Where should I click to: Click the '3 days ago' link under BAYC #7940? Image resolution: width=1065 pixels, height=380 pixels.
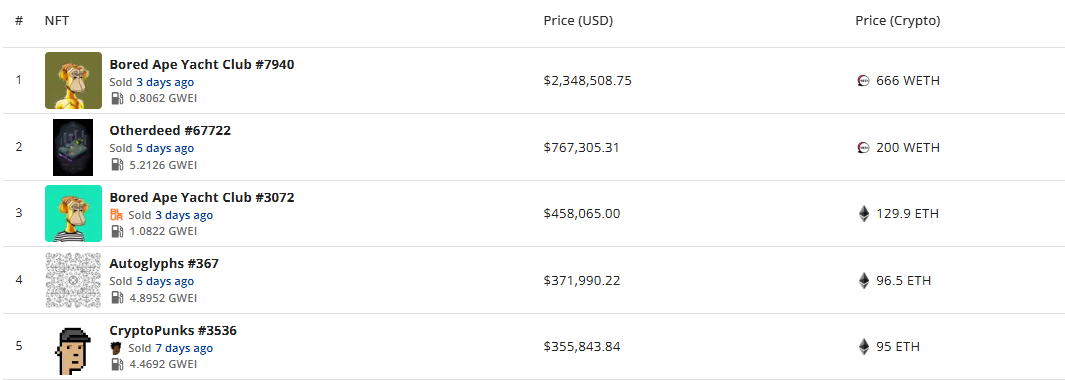(x=165, y=82)
